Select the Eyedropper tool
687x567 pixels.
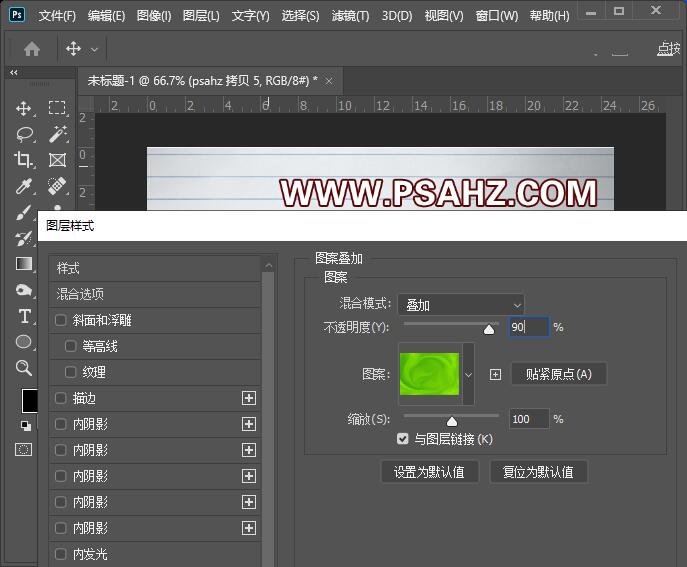(x=24, y=186)
